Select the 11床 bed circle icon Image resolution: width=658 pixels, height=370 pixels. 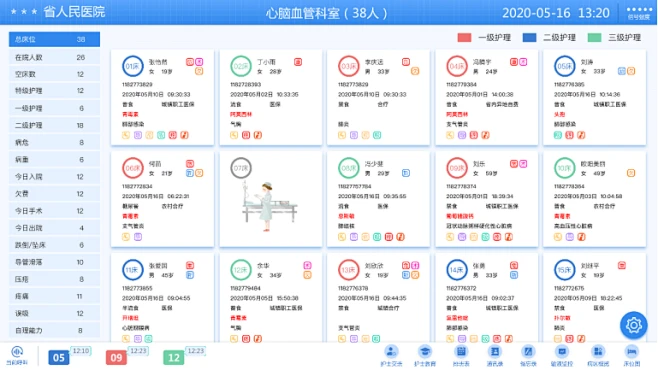(133, 270)
